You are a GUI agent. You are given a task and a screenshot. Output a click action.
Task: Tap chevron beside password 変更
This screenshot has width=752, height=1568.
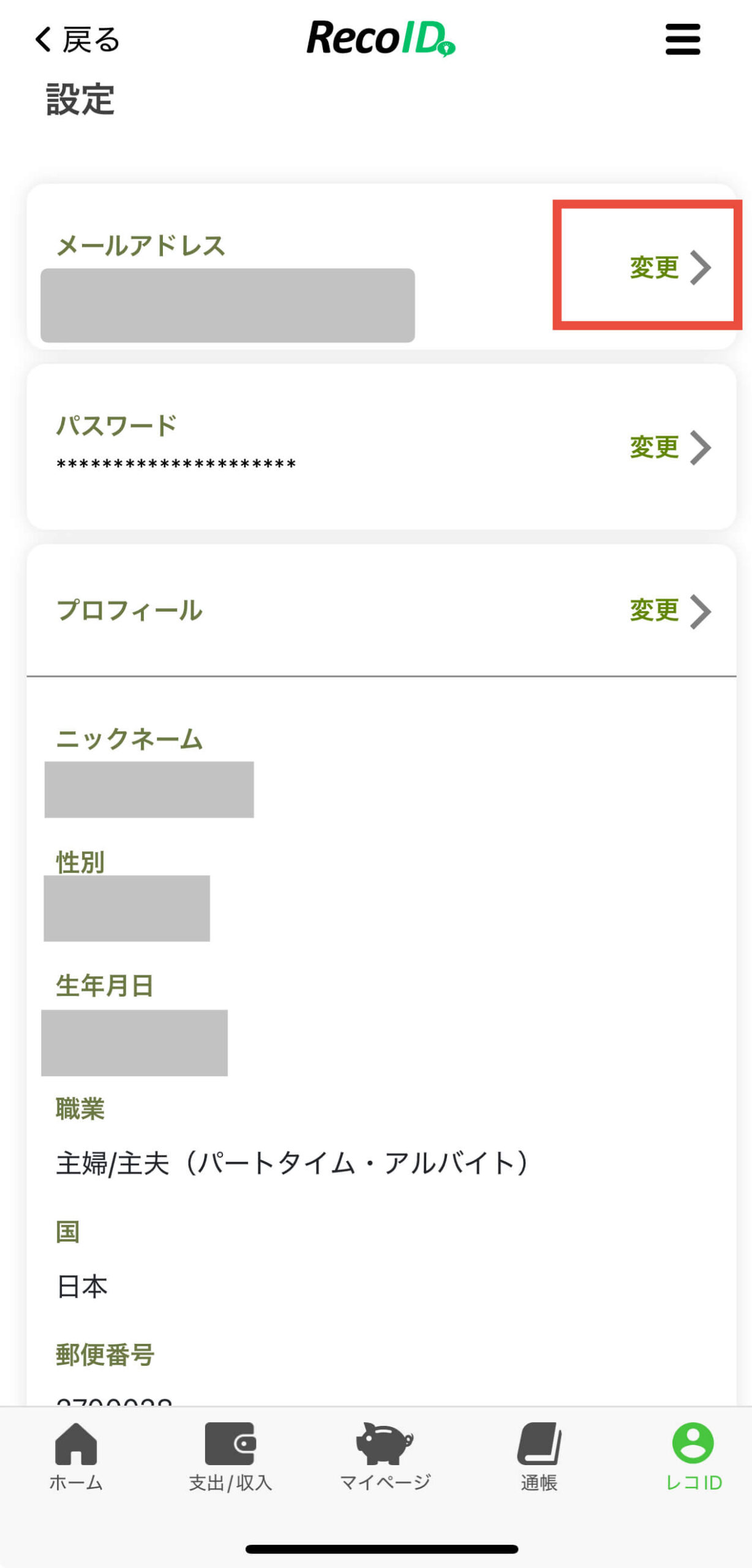701,448
